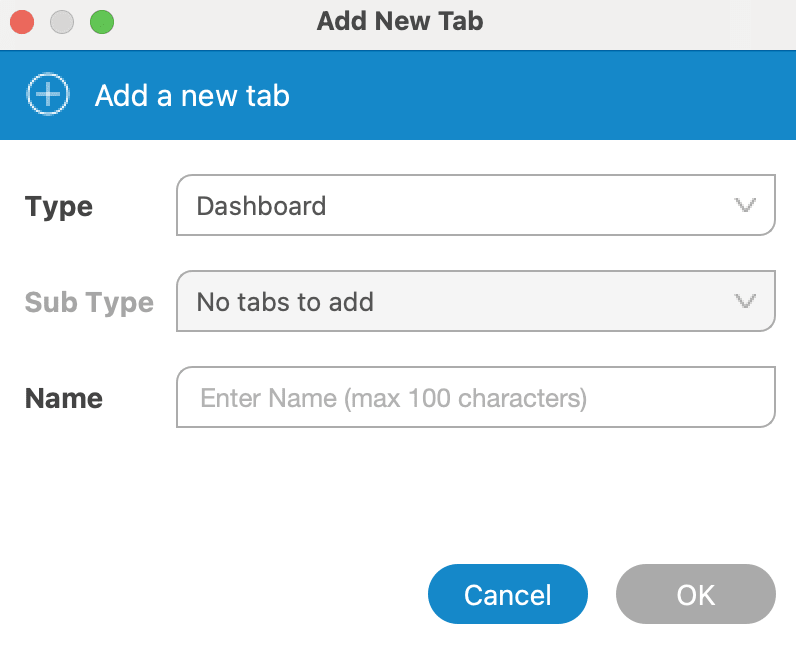
Task: Close the dialog with the red button
Action: point(22,22)
